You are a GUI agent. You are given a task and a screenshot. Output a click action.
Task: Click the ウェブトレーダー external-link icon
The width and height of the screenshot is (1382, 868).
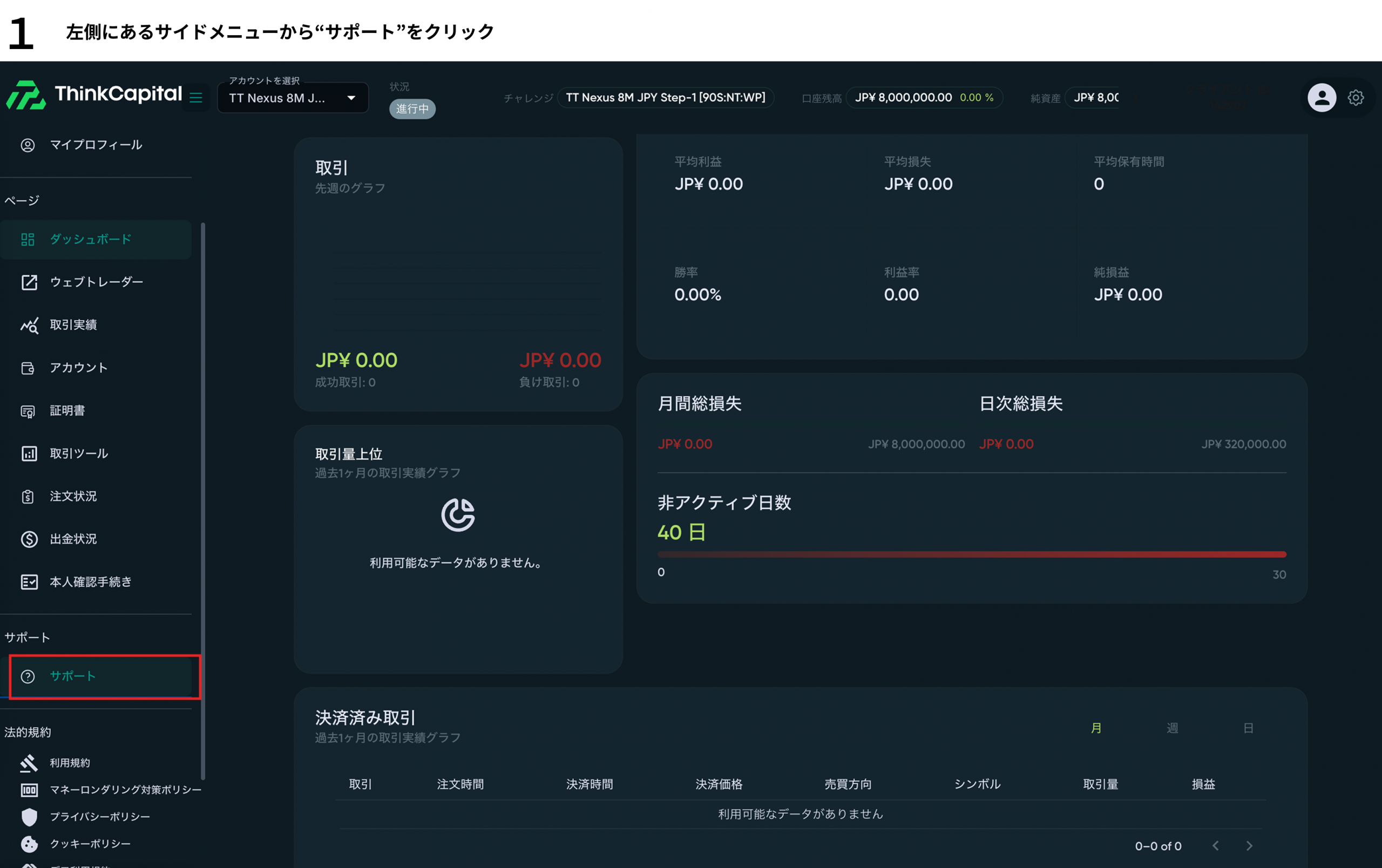click(x=29, y=282)
